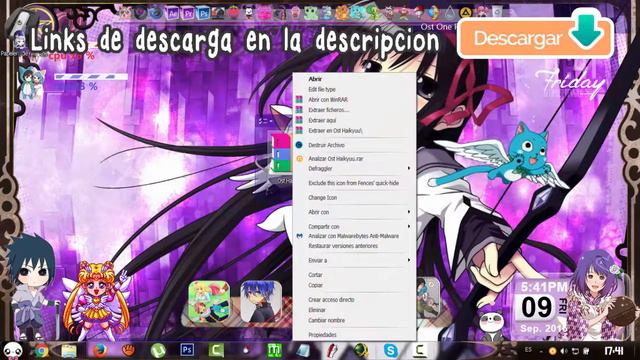640x360 pixels.
Task: Expand the 'Enviar a' submenu
Action: 354,260
